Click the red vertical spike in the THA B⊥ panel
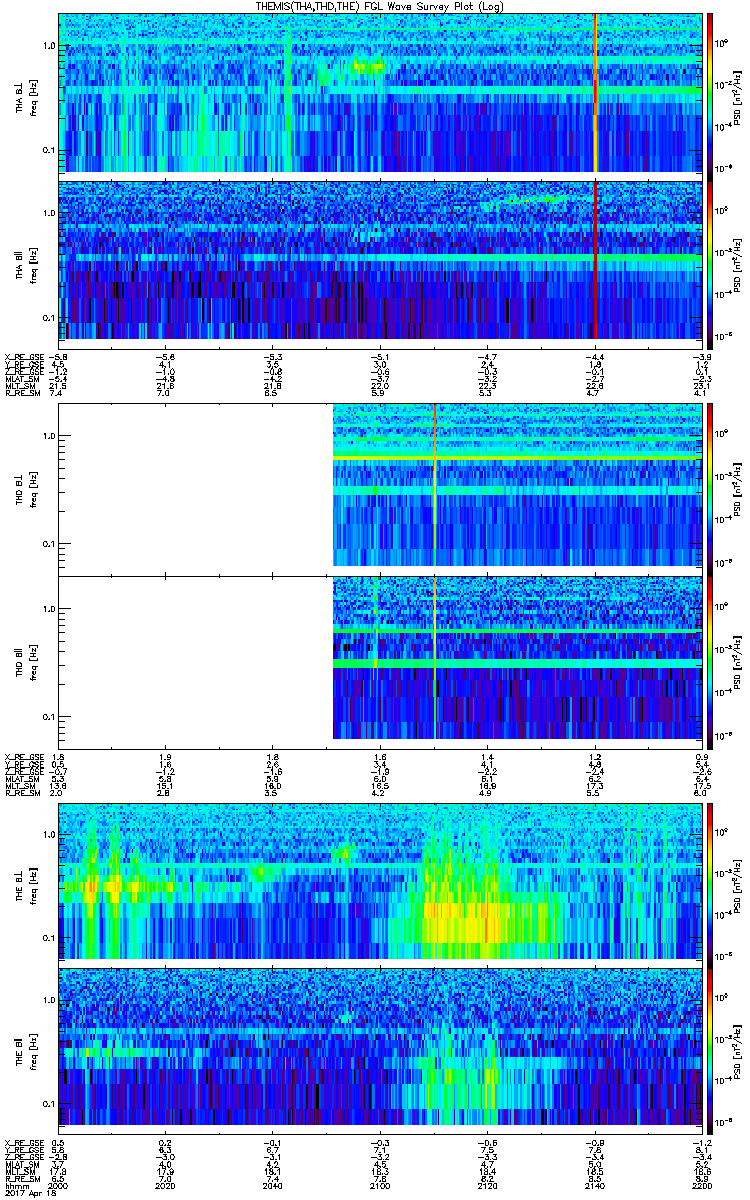This screenshot has height=1200, width=750. pyautogui.click(x=595, y=93)
